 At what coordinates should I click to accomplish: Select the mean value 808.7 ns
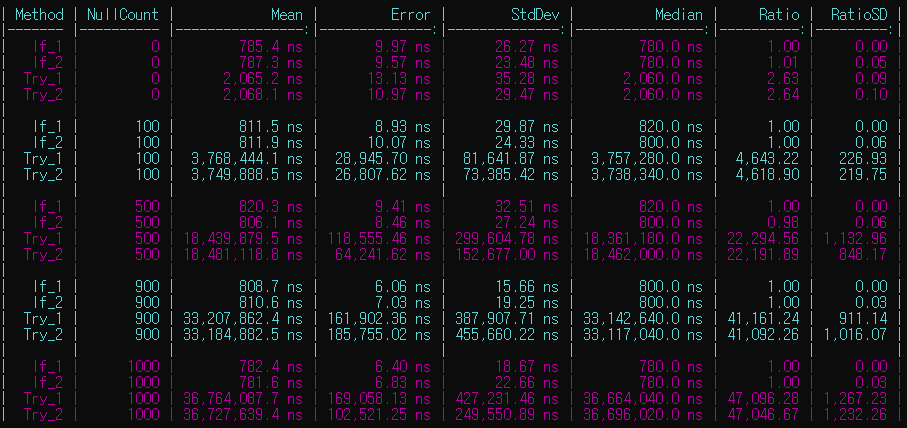coord(271,286)
